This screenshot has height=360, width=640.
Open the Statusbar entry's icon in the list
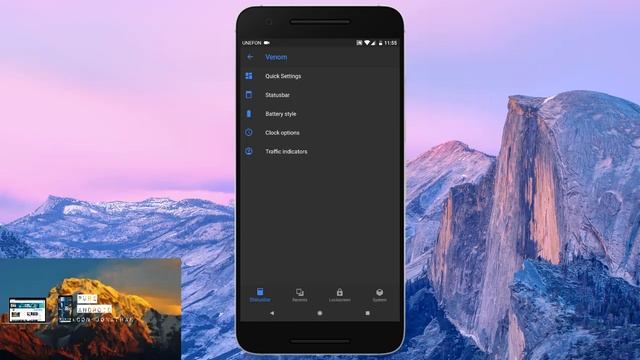coord(249,95)
